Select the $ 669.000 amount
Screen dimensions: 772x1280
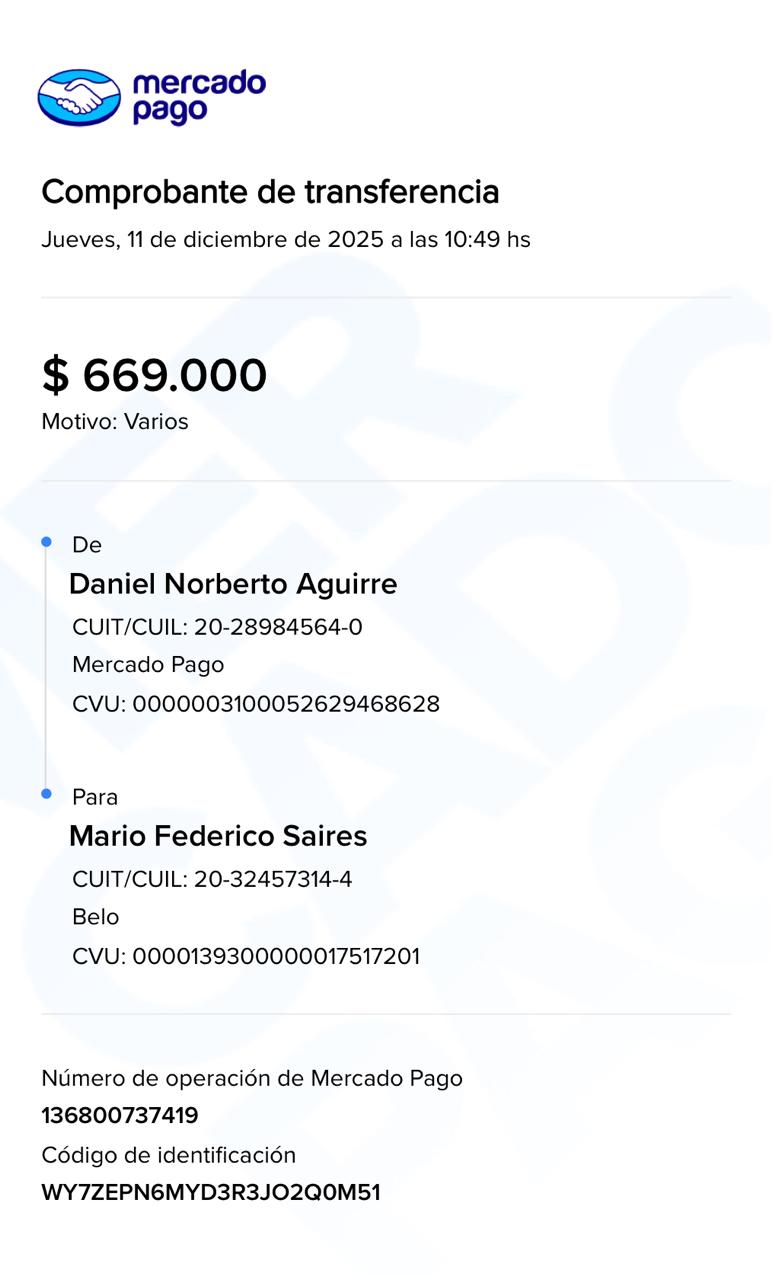point(154,376)
